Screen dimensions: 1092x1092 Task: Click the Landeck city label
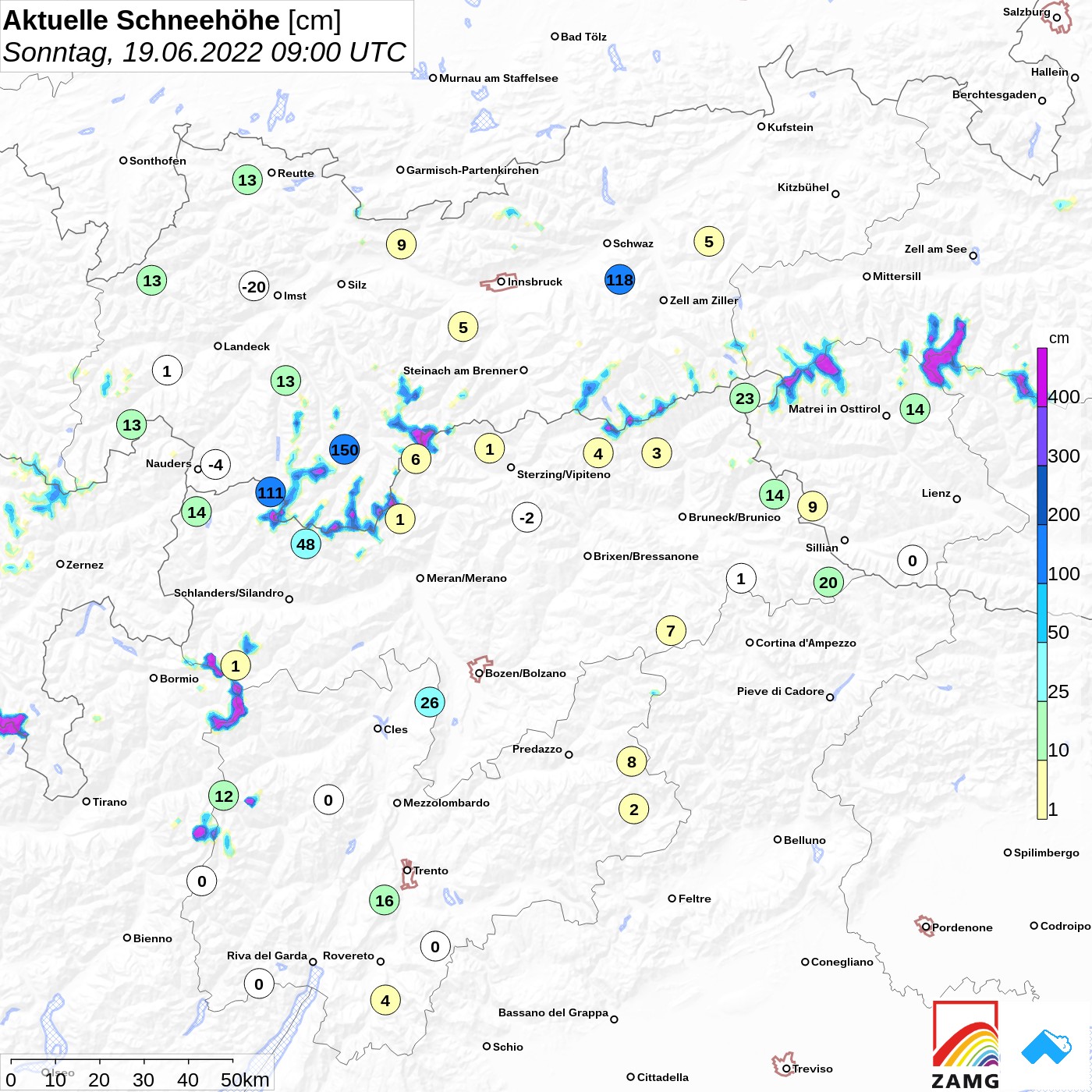click(x=246, y=346)
